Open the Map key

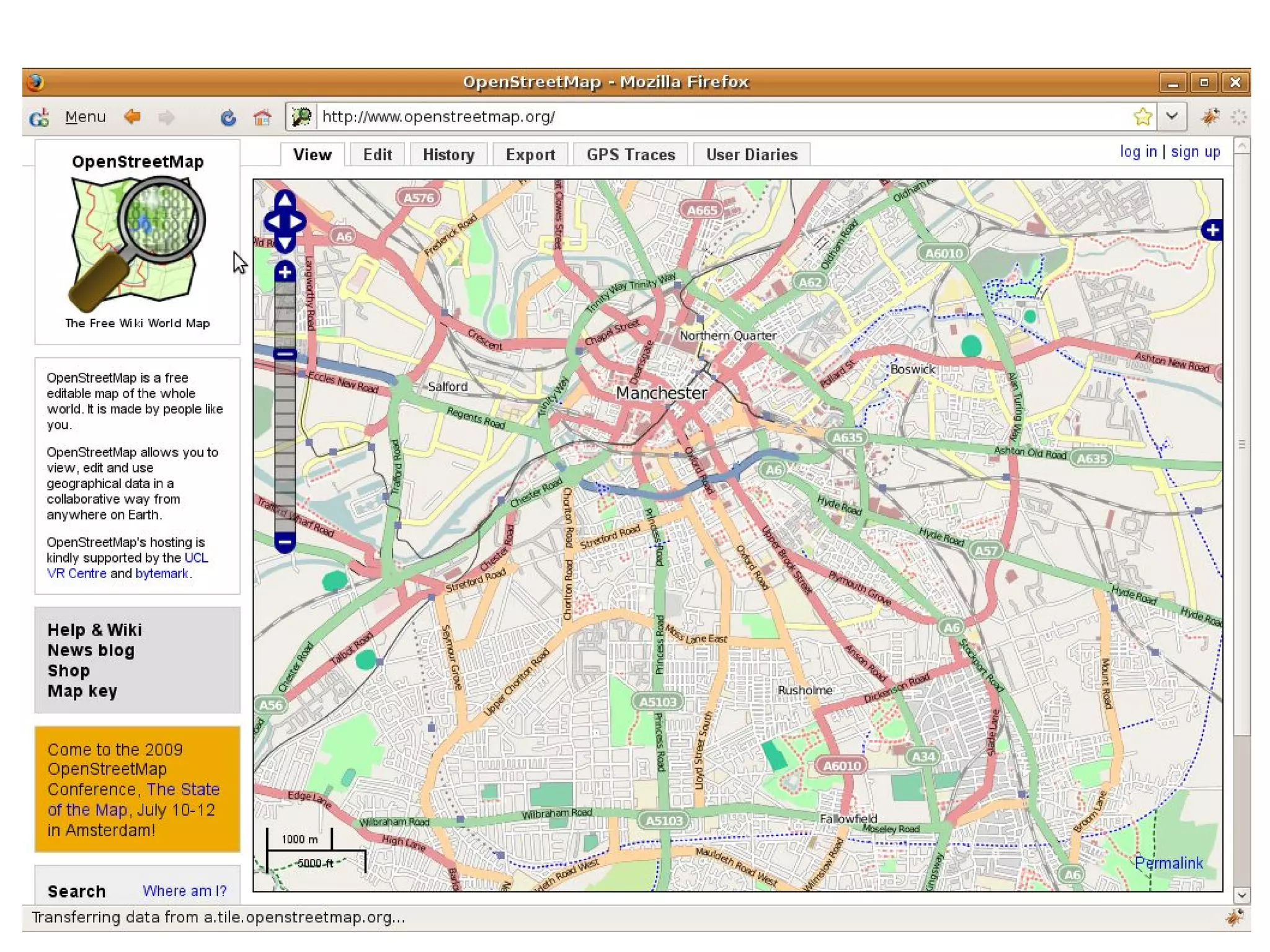tap(82, 692)
